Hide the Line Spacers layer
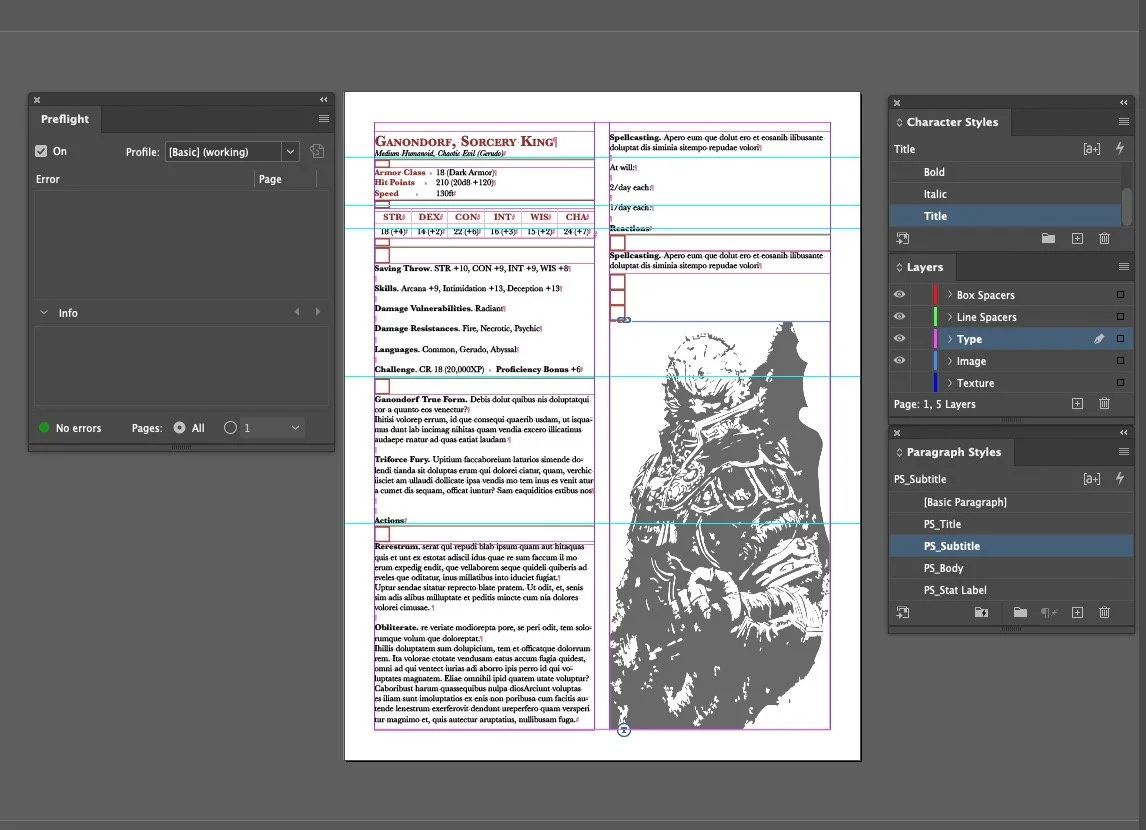 (x=900, y=316)
